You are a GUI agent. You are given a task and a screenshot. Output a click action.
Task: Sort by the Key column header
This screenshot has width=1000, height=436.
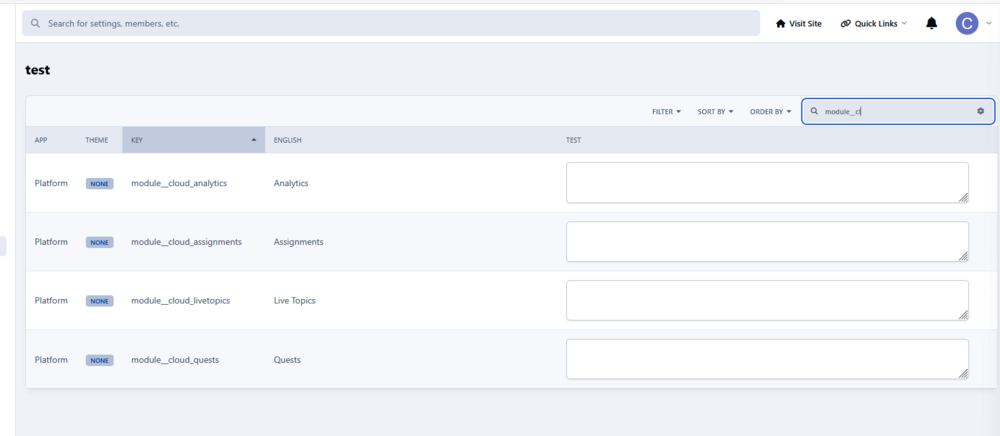[194, 140]
